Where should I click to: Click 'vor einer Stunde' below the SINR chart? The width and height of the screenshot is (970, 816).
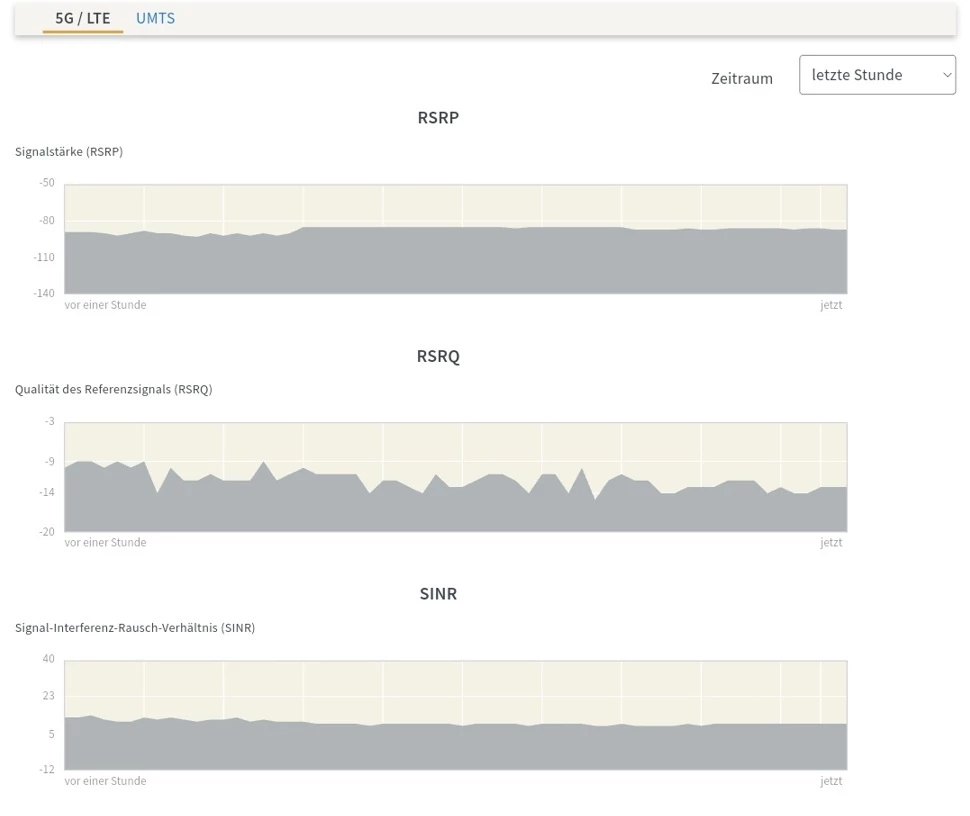(105, 781)
